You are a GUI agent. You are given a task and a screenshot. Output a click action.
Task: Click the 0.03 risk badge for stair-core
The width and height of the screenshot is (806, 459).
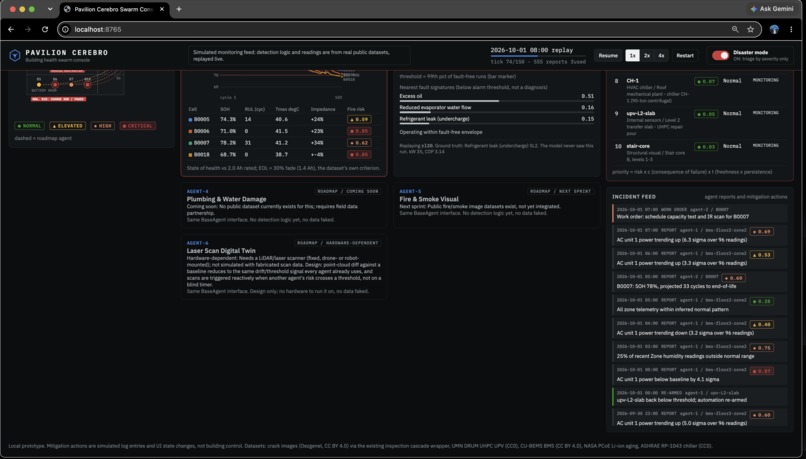point(706,147)
